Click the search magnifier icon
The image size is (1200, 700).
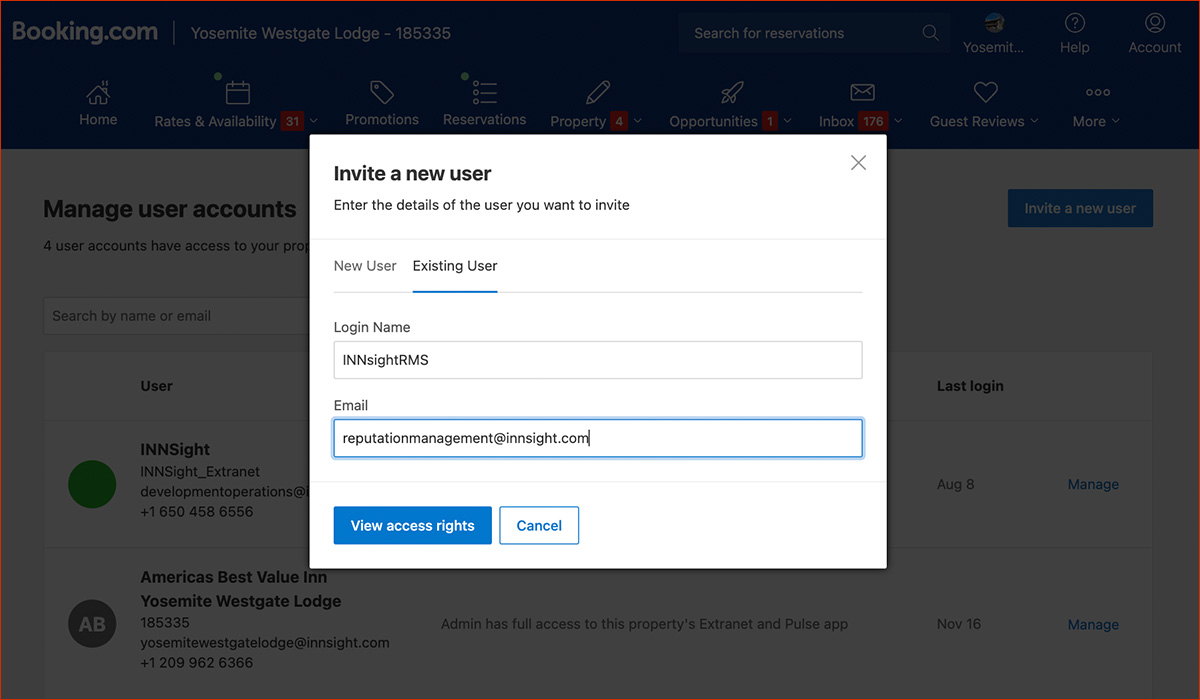(x=930, y=33)
